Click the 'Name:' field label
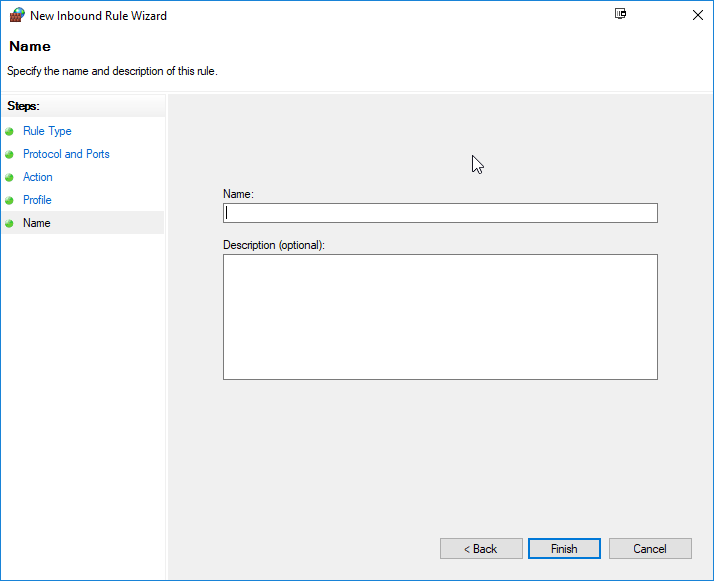The image size is (714, 581). [x=238, y=194]
